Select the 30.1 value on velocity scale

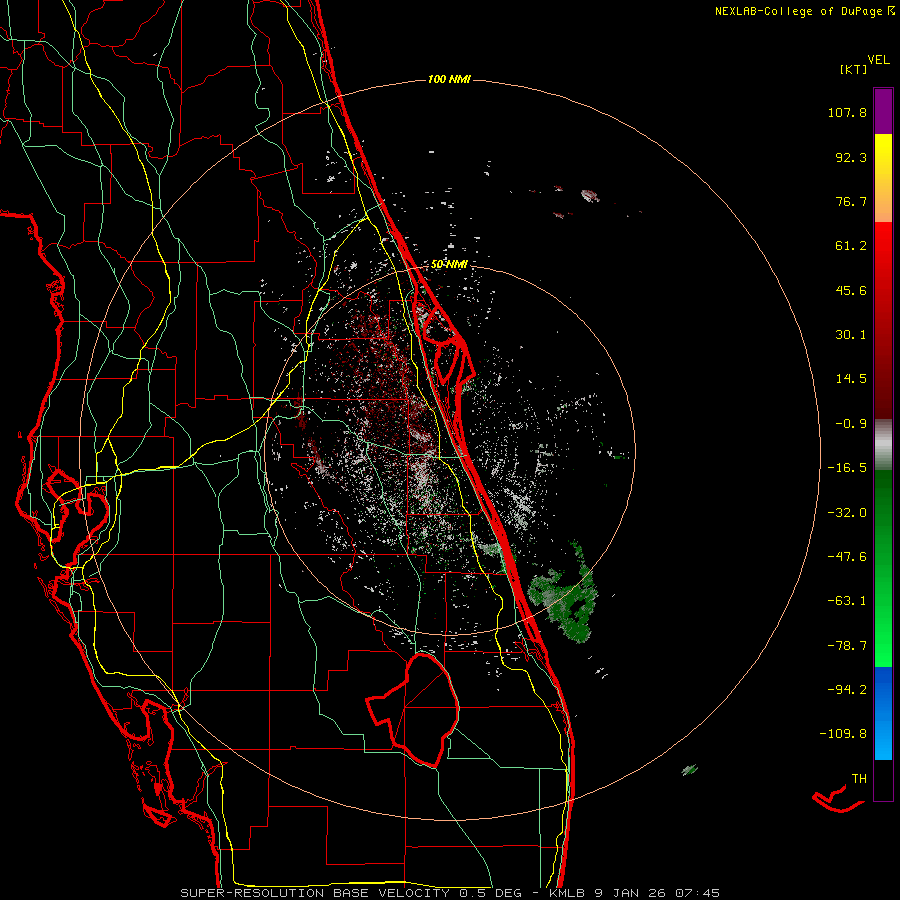(x=851, y=335)
